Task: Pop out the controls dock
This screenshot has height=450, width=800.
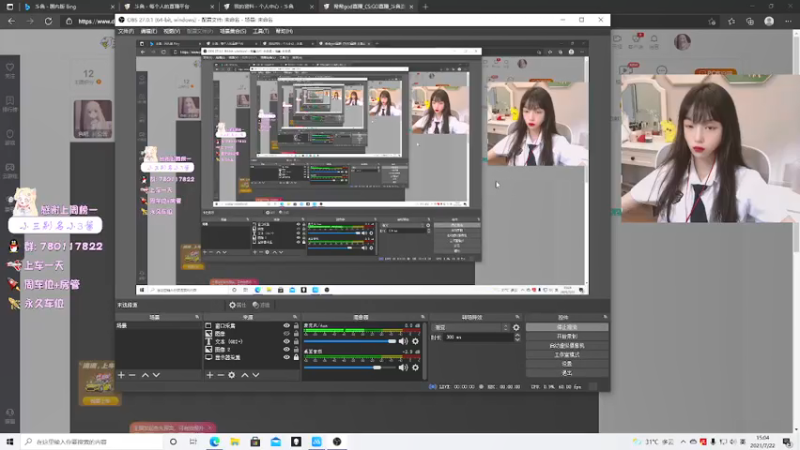Action: (x=605, y=317)
